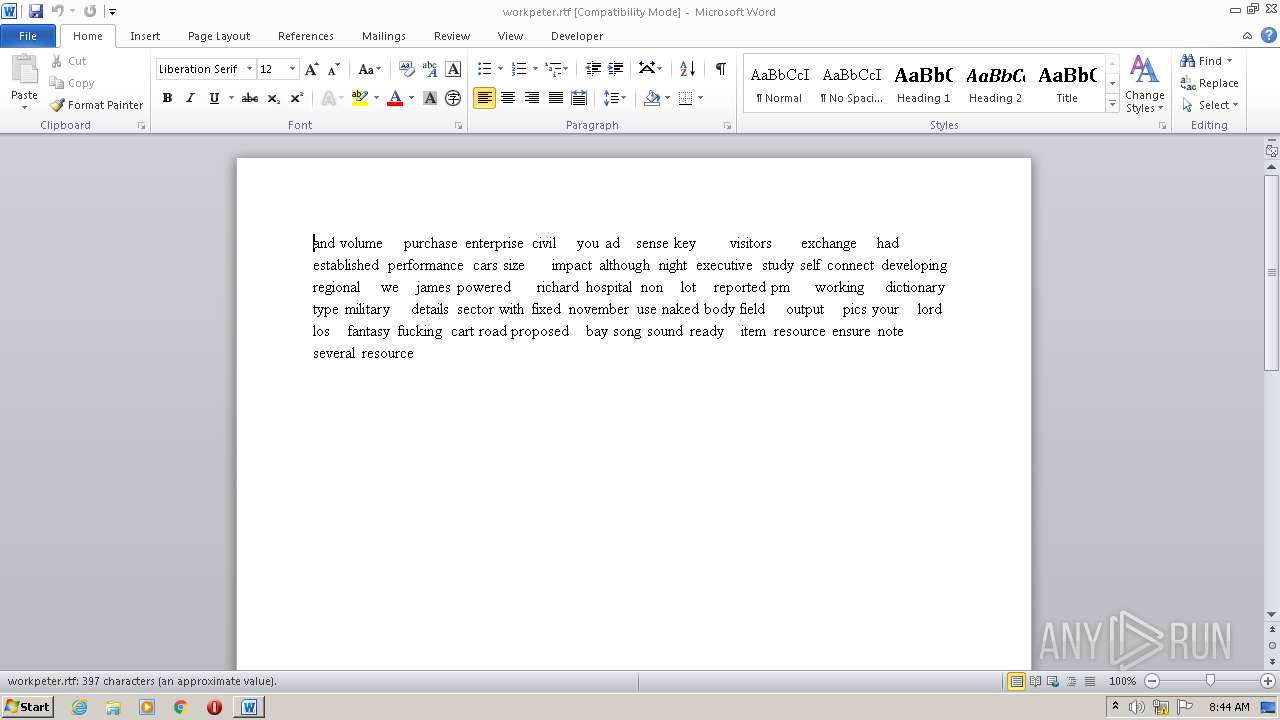Click the Character Shading icon
This screenshot has width=1280, height=720.
430,98
